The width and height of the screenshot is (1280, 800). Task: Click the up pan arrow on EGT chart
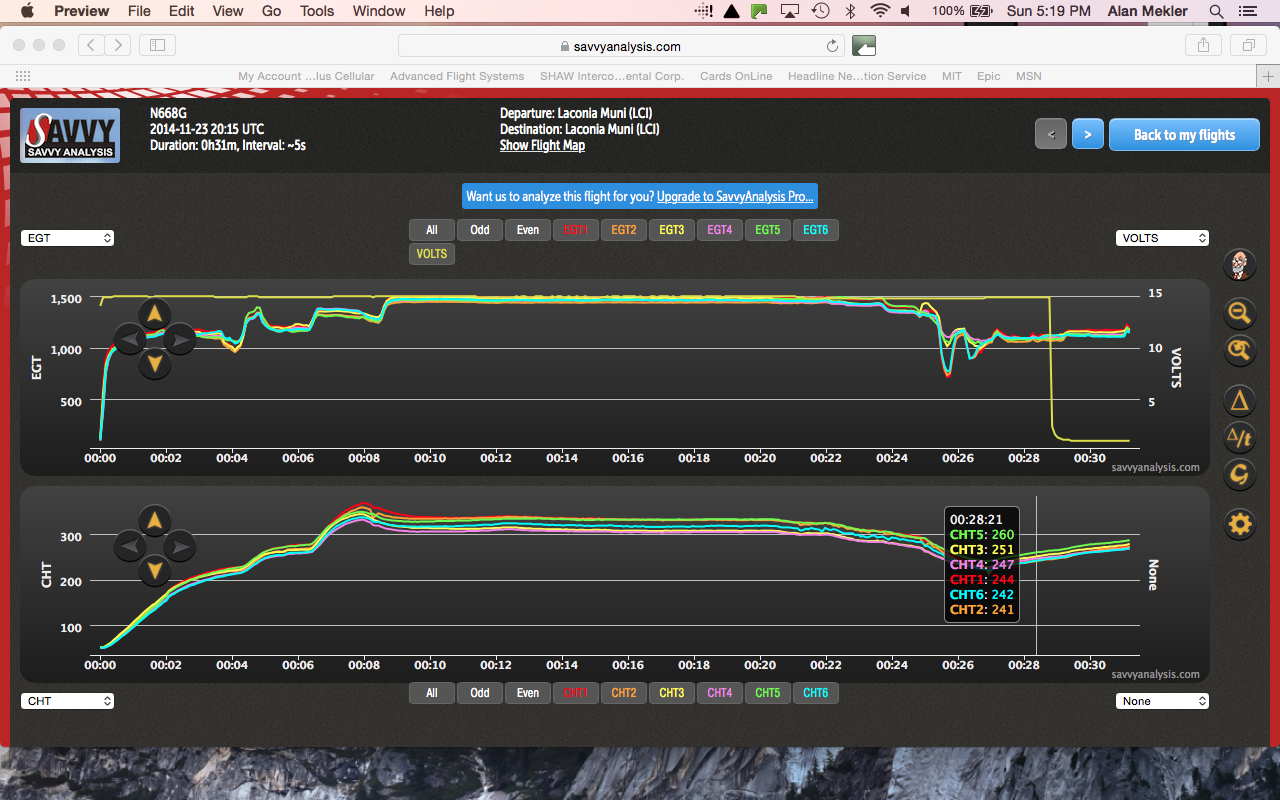pyautogui.click(x=154, y=314)
